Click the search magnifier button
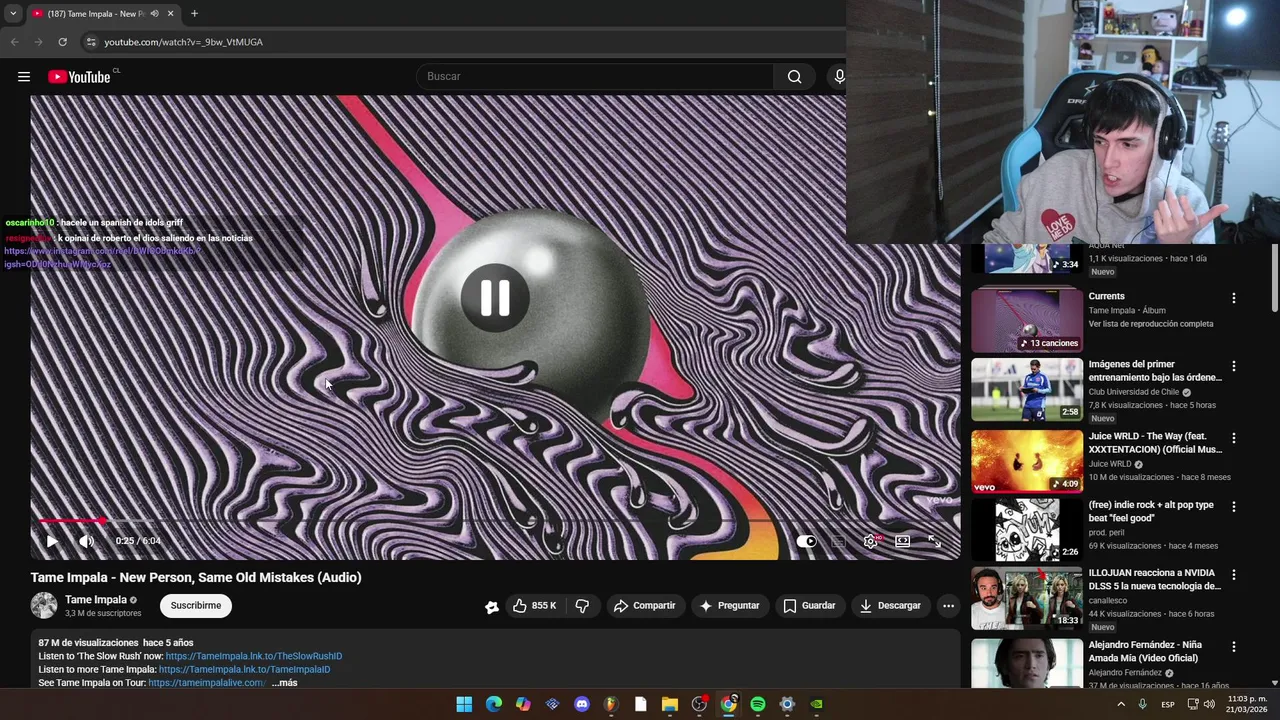1280x720 pixels. click(794, 77)
